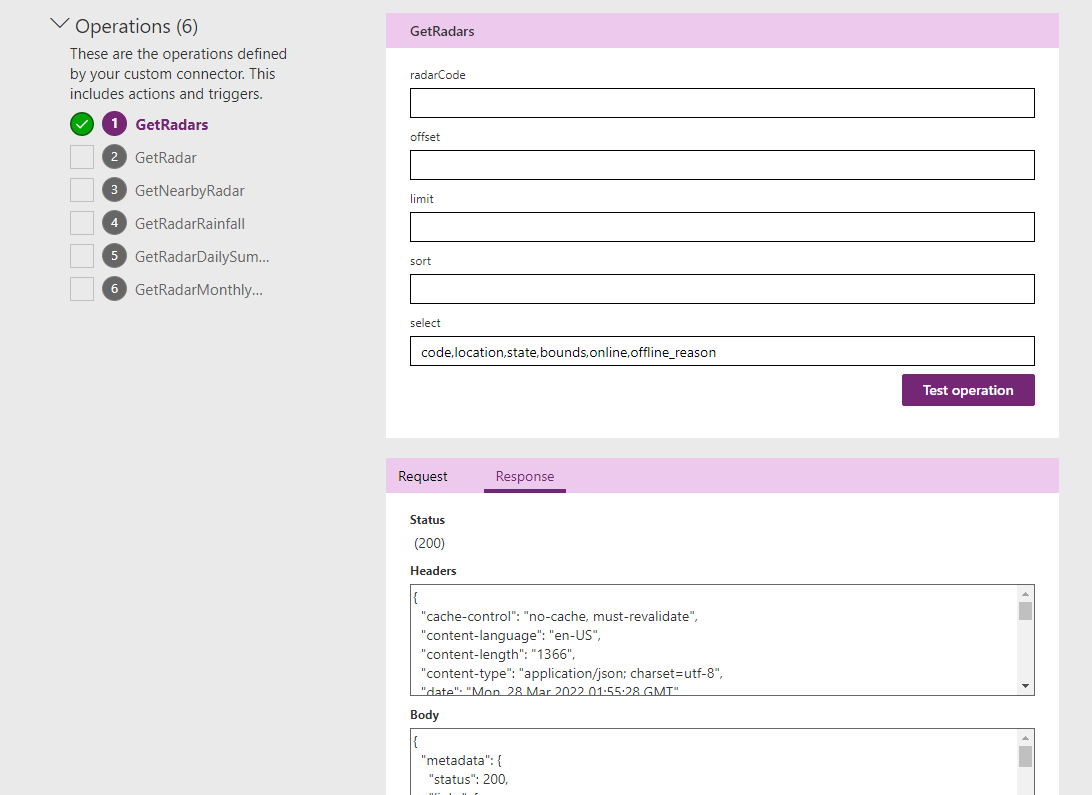1092x795 pixels.
Task: Run the Test operation button
Action: [x=968, y=390]
